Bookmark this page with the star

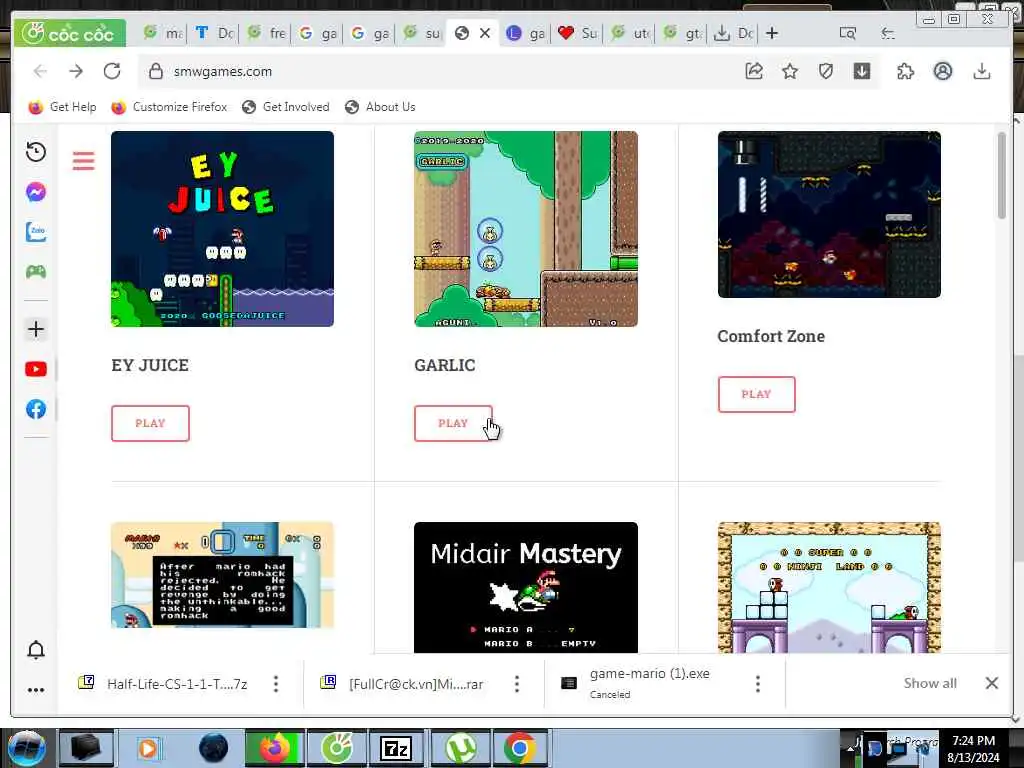(790, 71)
